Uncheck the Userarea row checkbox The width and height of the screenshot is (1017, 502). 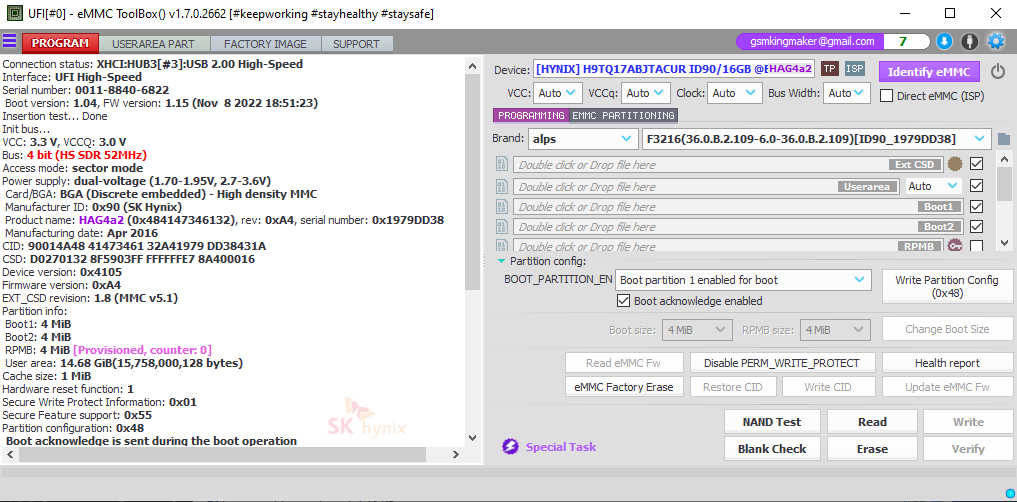[x=976, y=186]
